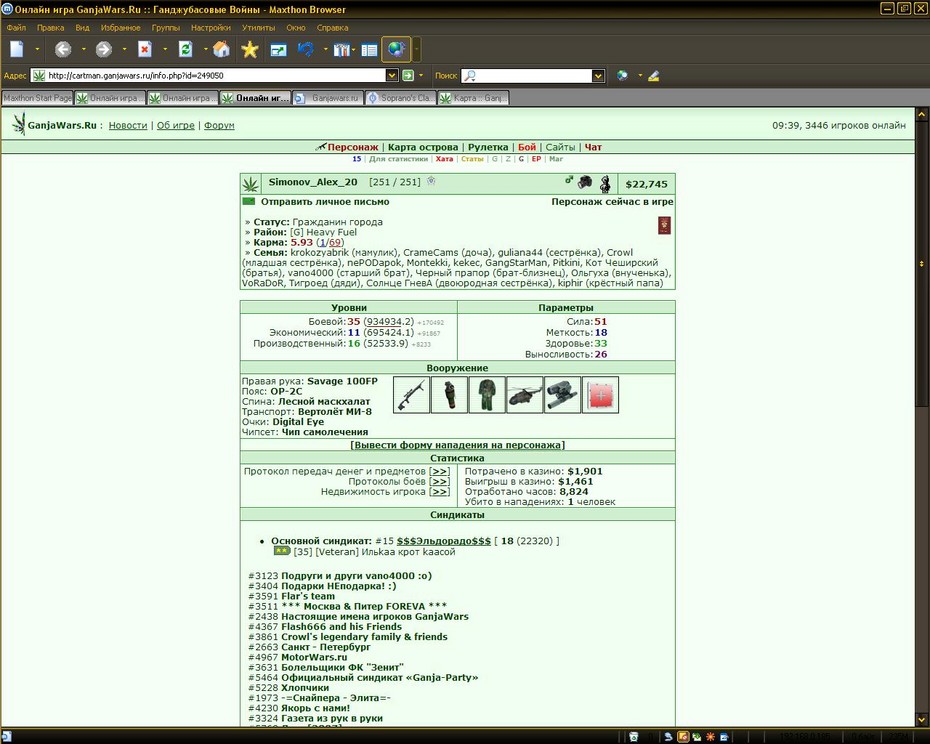
Task: Open the Карта острова link
Action: (x=423, y=147)
